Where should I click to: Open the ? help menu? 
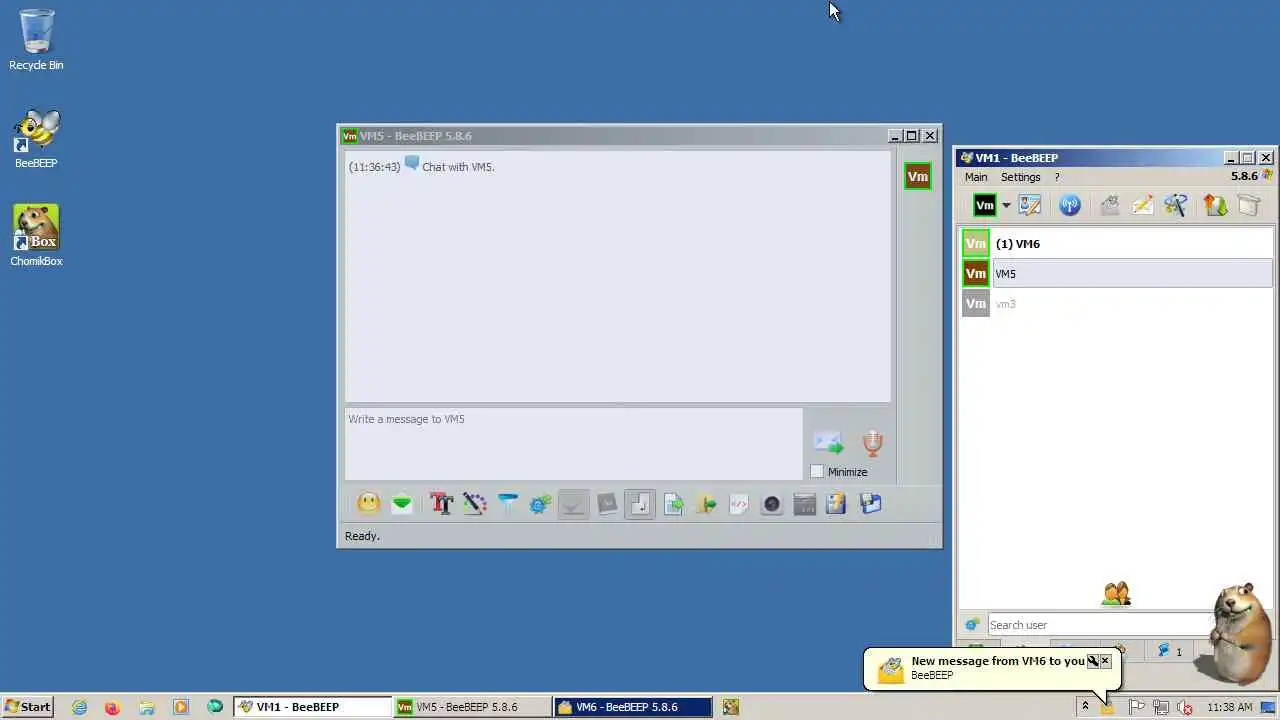[1057, 177]
